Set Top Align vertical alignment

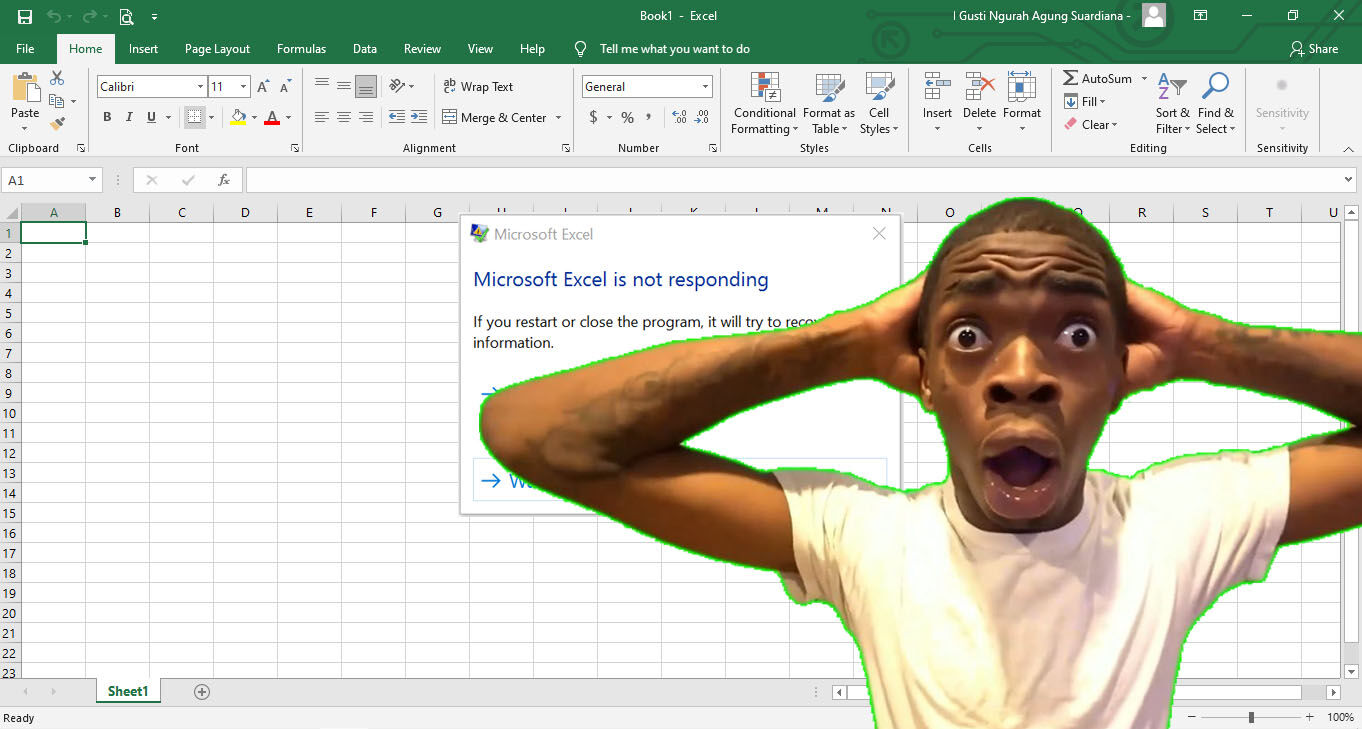pos(322,86)
